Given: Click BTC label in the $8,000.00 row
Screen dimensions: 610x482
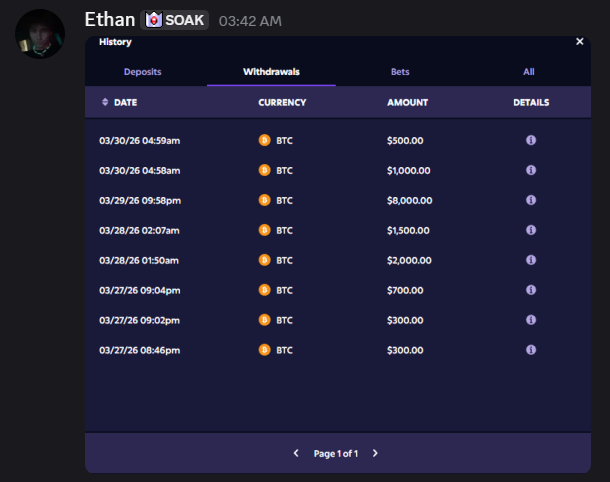Looking at the screenshot, I should [284, 200].
